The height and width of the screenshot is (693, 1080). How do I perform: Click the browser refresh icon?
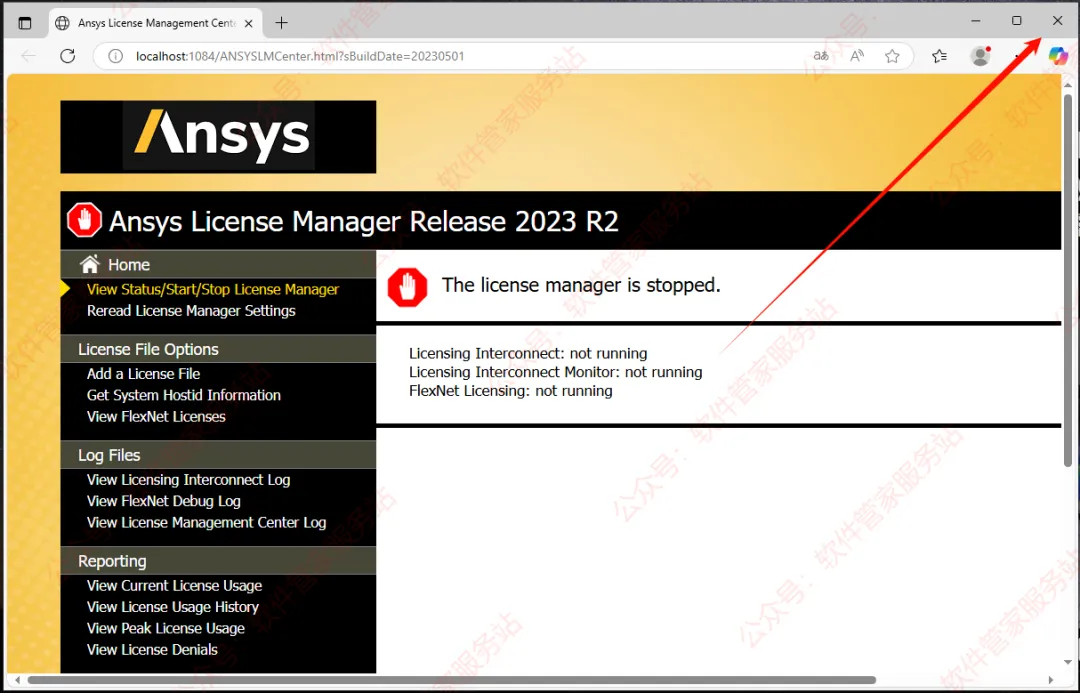(68, 56)
